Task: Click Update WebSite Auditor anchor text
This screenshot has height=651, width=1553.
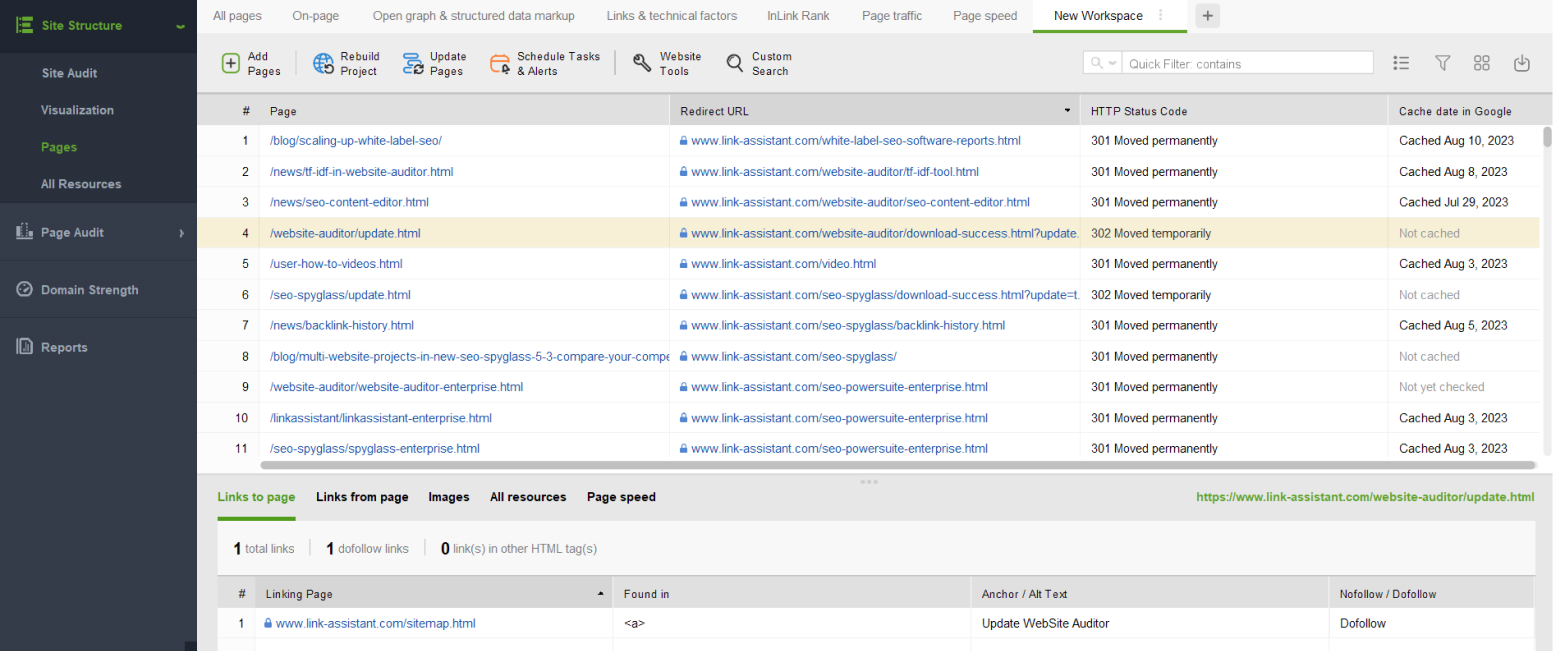Action: pos(1045,623)
